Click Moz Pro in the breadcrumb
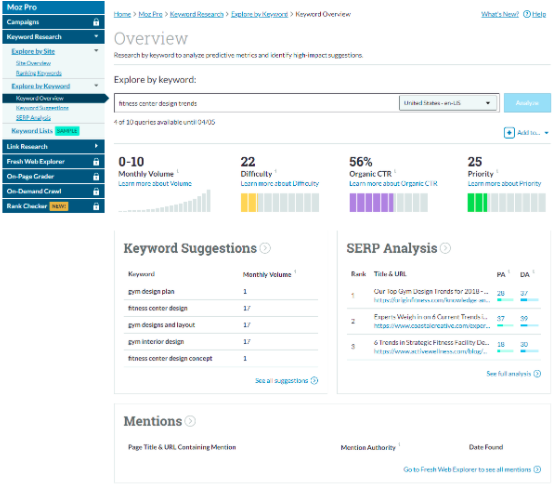552x485 pixels. pos(150,14)
